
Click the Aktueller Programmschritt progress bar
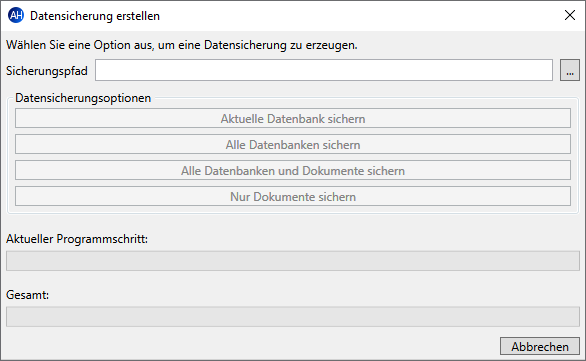[x=293, y=261]
